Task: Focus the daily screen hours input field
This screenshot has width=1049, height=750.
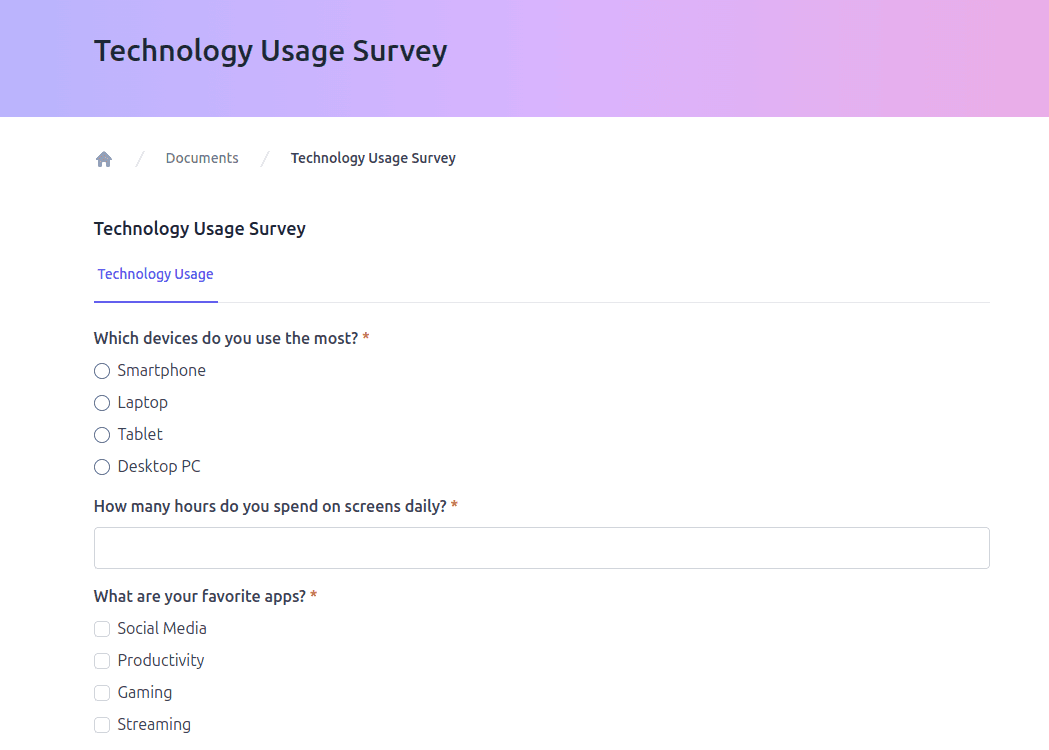Action: pos(541,548)
